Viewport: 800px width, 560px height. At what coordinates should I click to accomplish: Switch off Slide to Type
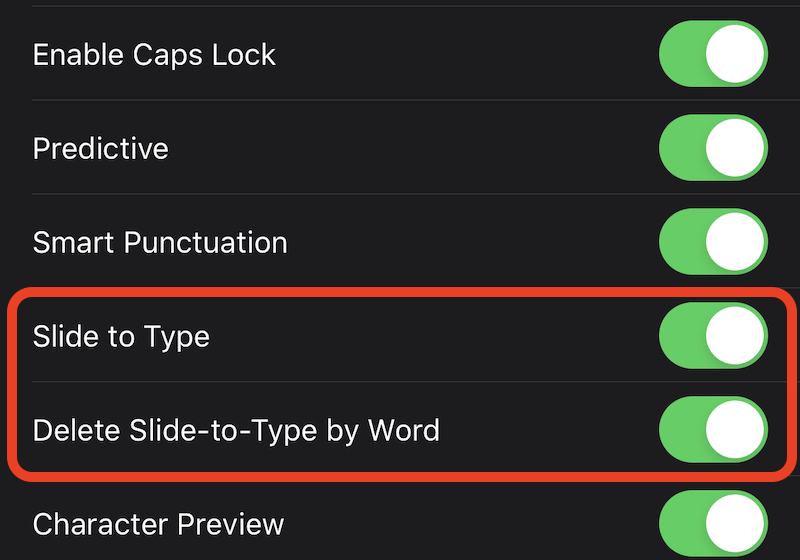click(713, 336)
